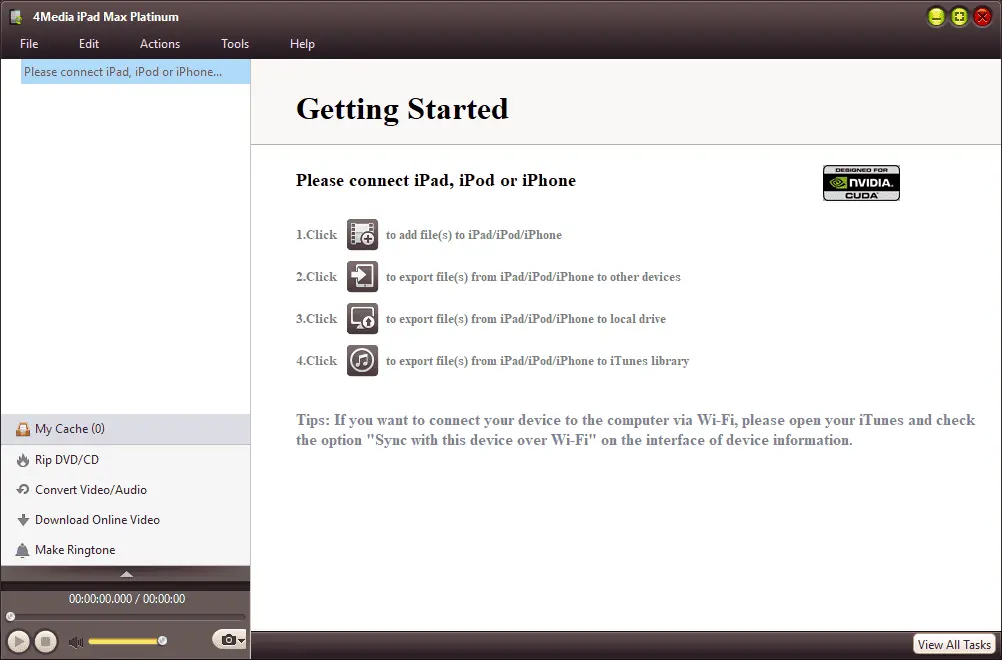Stop playback in the preview player
The height and width of the screenshot is (660, 1002).
point(46,641)
